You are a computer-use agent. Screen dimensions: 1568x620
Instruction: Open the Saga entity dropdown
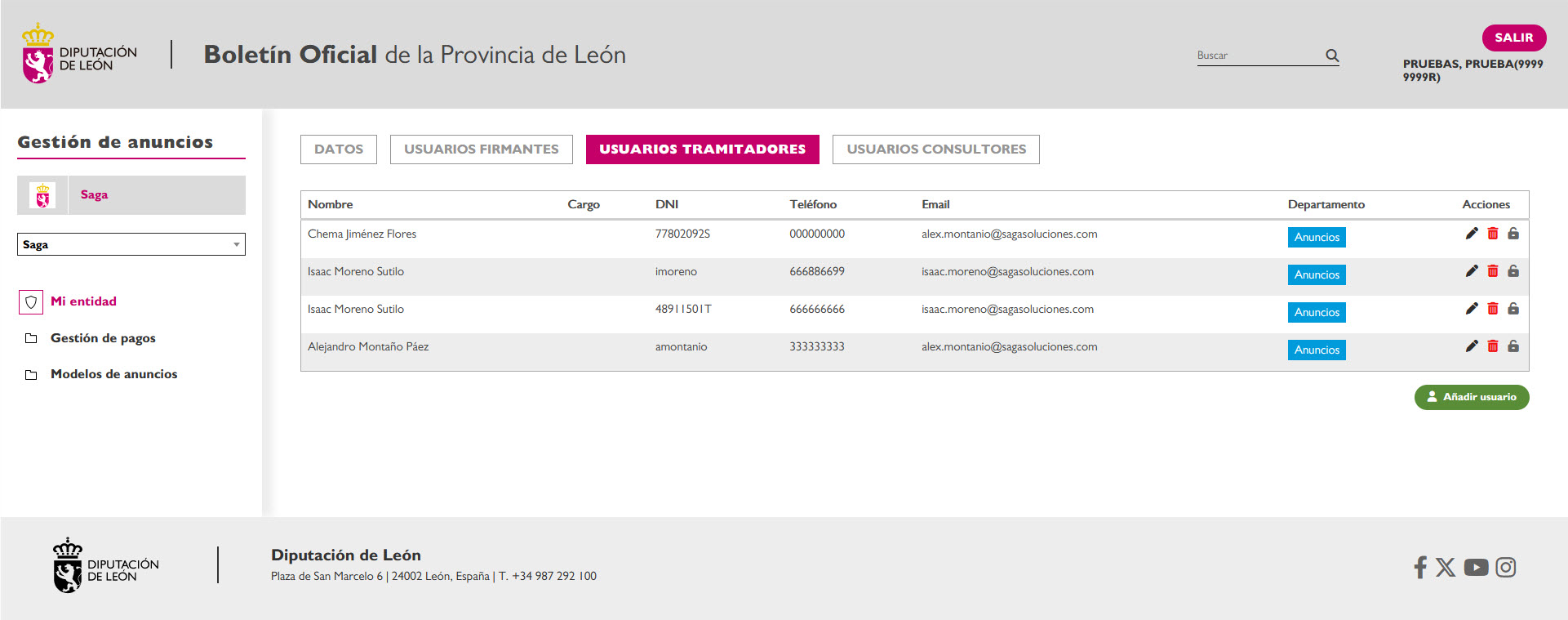click(x=131, y=244)
